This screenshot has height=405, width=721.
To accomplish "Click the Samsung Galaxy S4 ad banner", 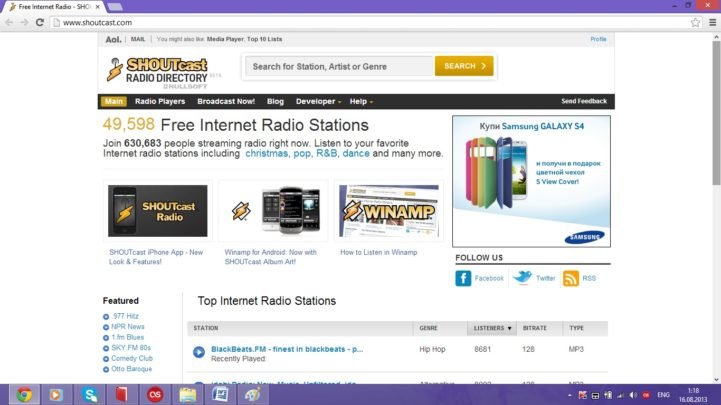I will [532, 181].
